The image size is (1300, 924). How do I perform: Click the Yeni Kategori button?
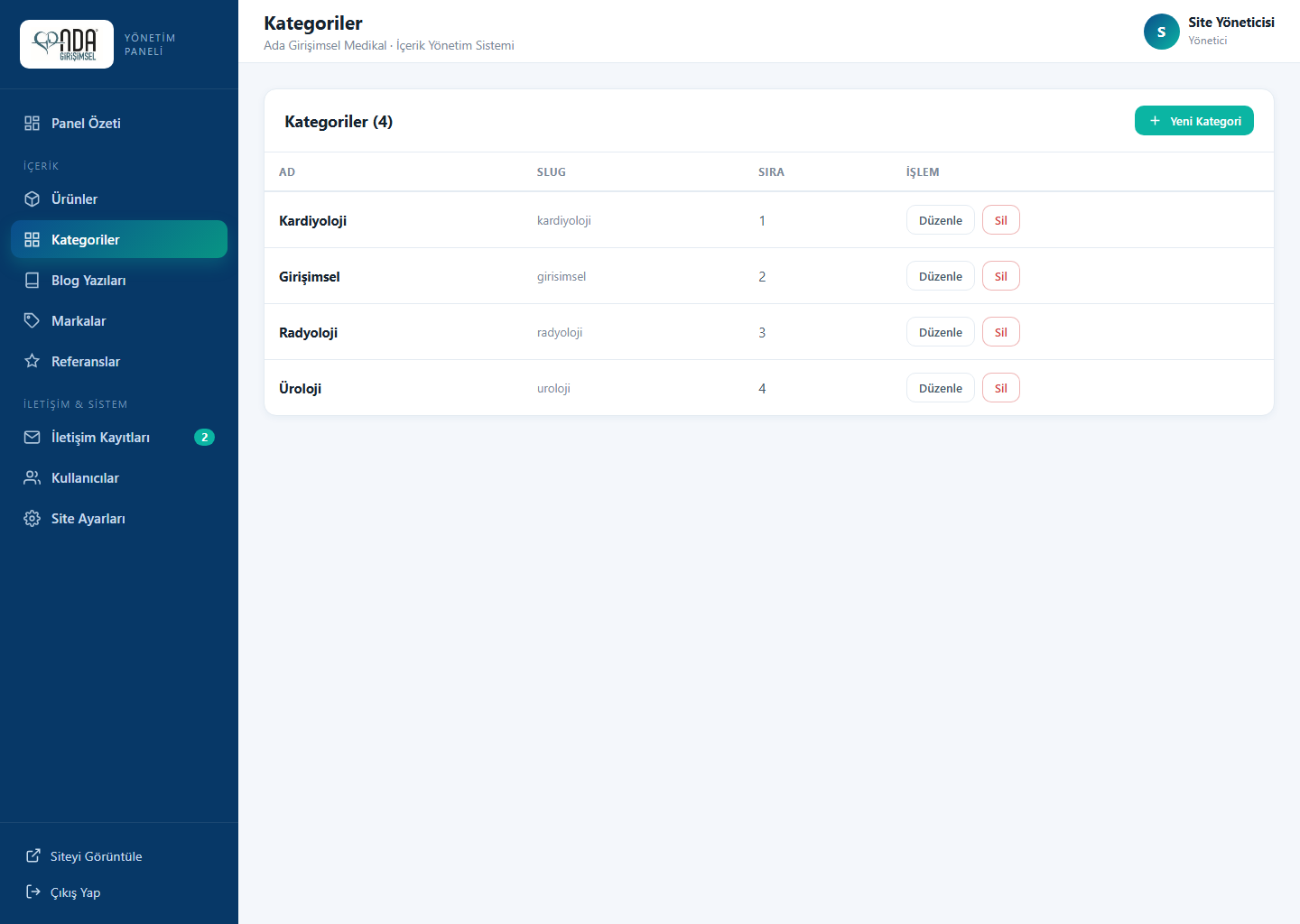tap(1193, 121)
